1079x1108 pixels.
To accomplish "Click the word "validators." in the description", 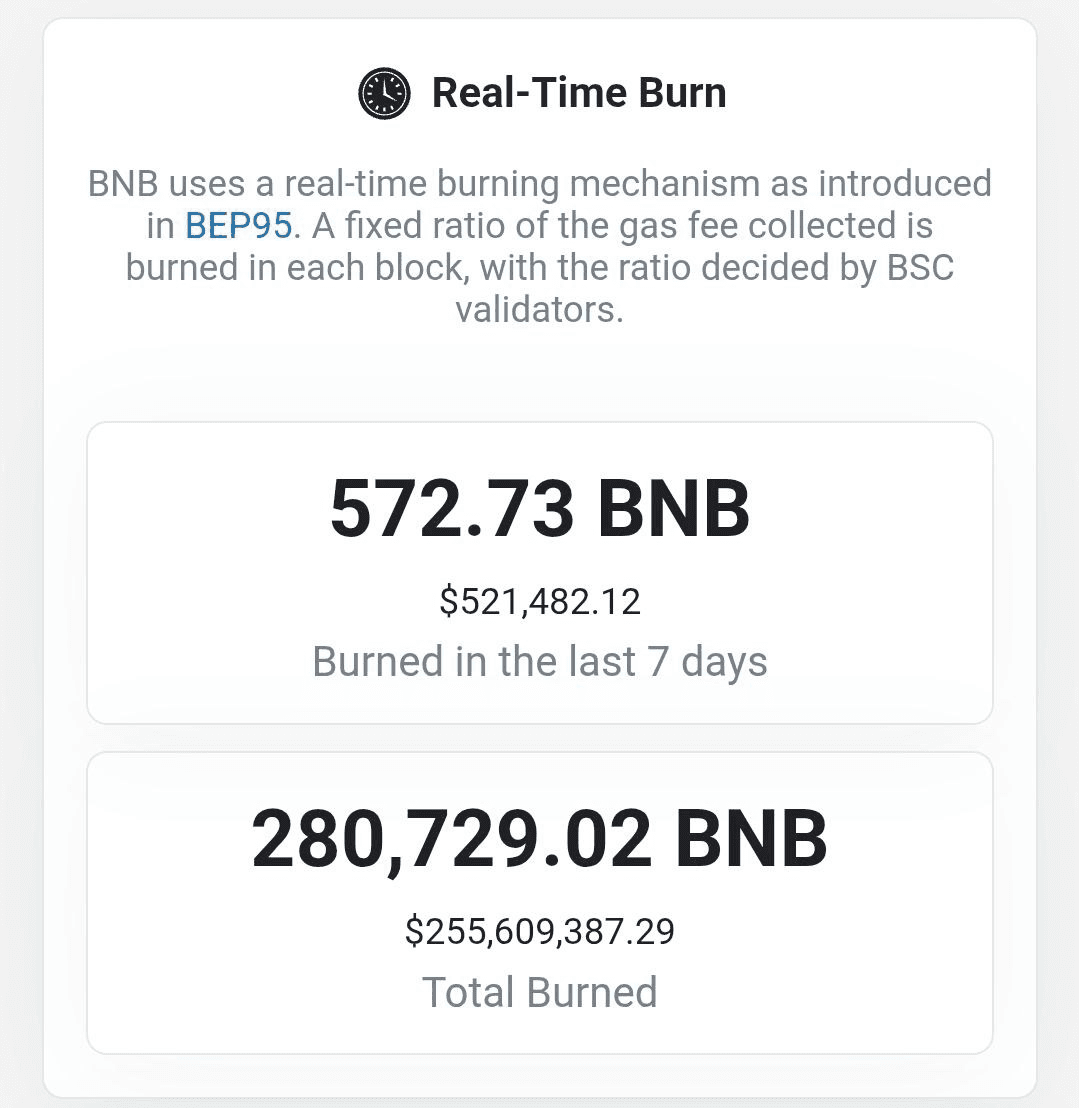I will (x=540, y=309).
